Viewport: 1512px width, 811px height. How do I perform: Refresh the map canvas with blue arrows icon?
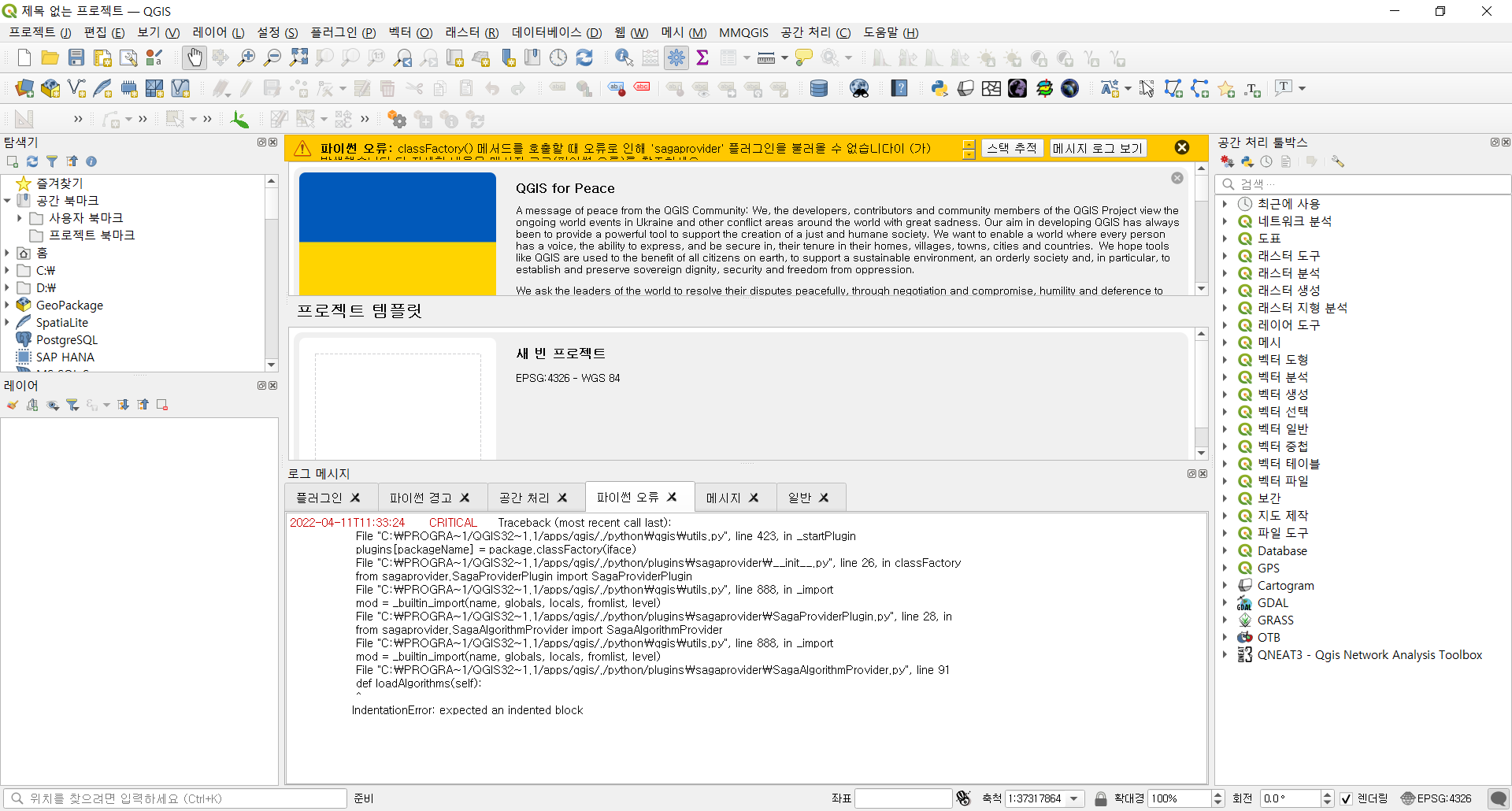click(584, 57)
